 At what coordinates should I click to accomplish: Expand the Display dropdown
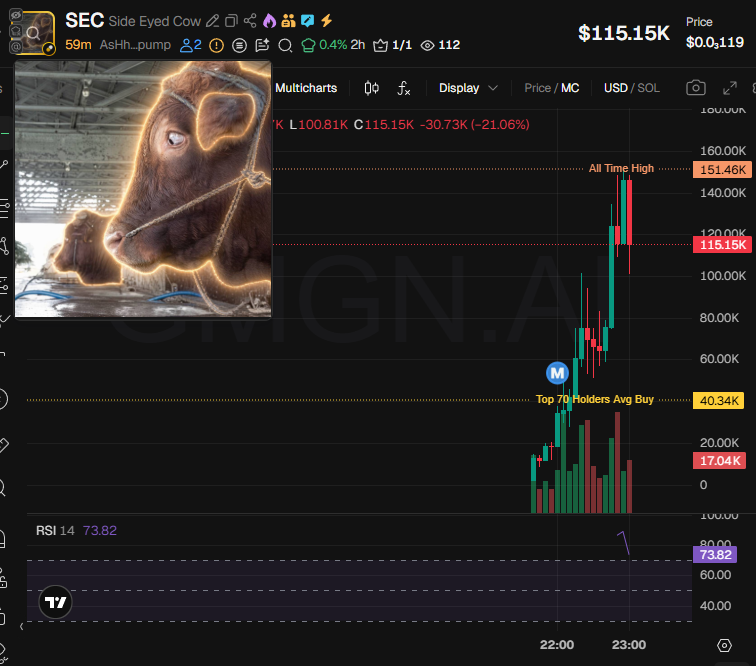468,88
